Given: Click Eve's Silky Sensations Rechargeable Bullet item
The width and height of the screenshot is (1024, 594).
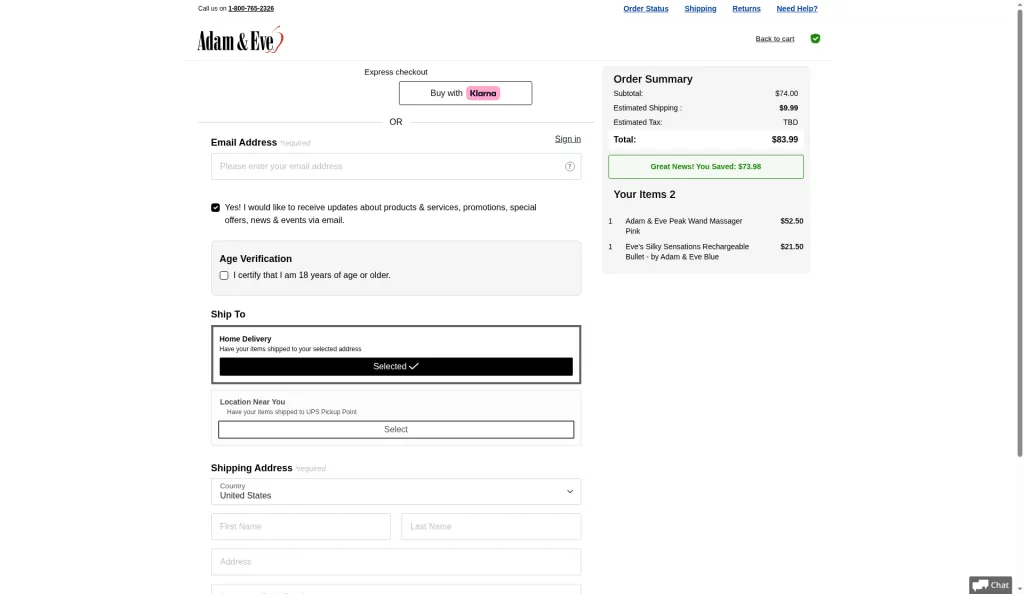Looking at the screenshot, I should tap(687, 252).
